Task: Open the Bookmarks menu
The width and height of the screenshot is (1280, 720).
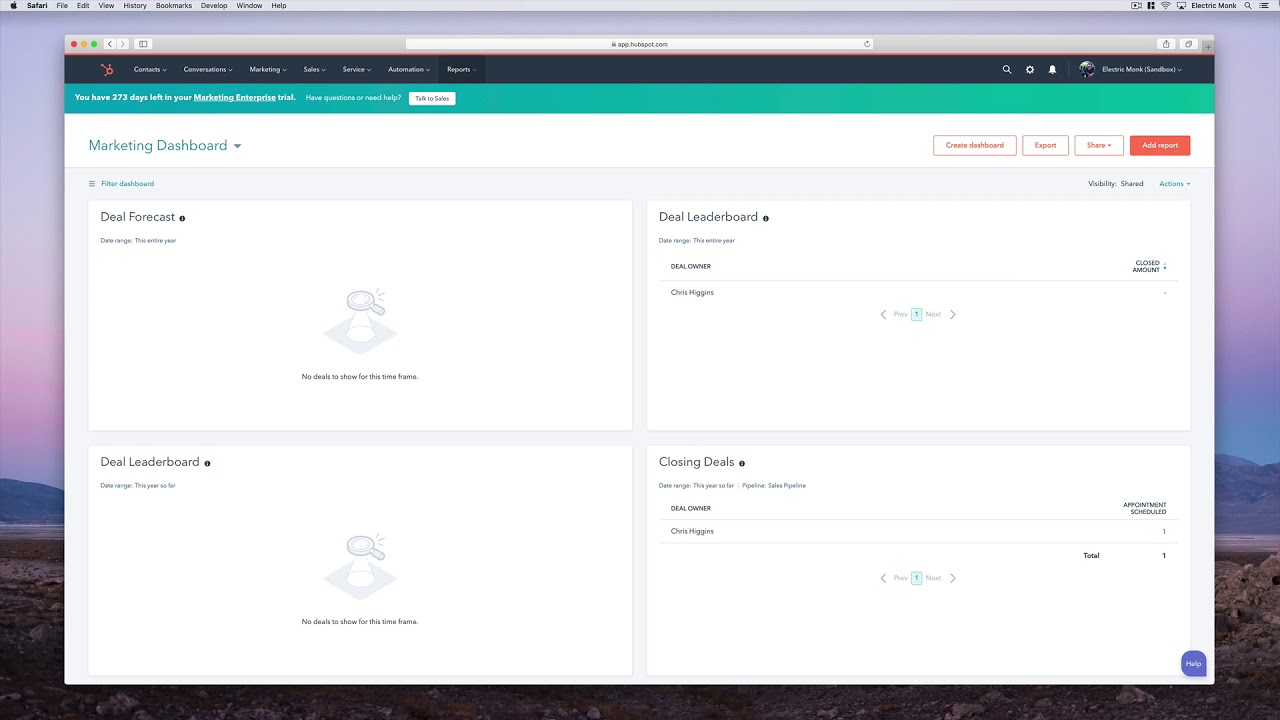Action: (x=174, y=5)
